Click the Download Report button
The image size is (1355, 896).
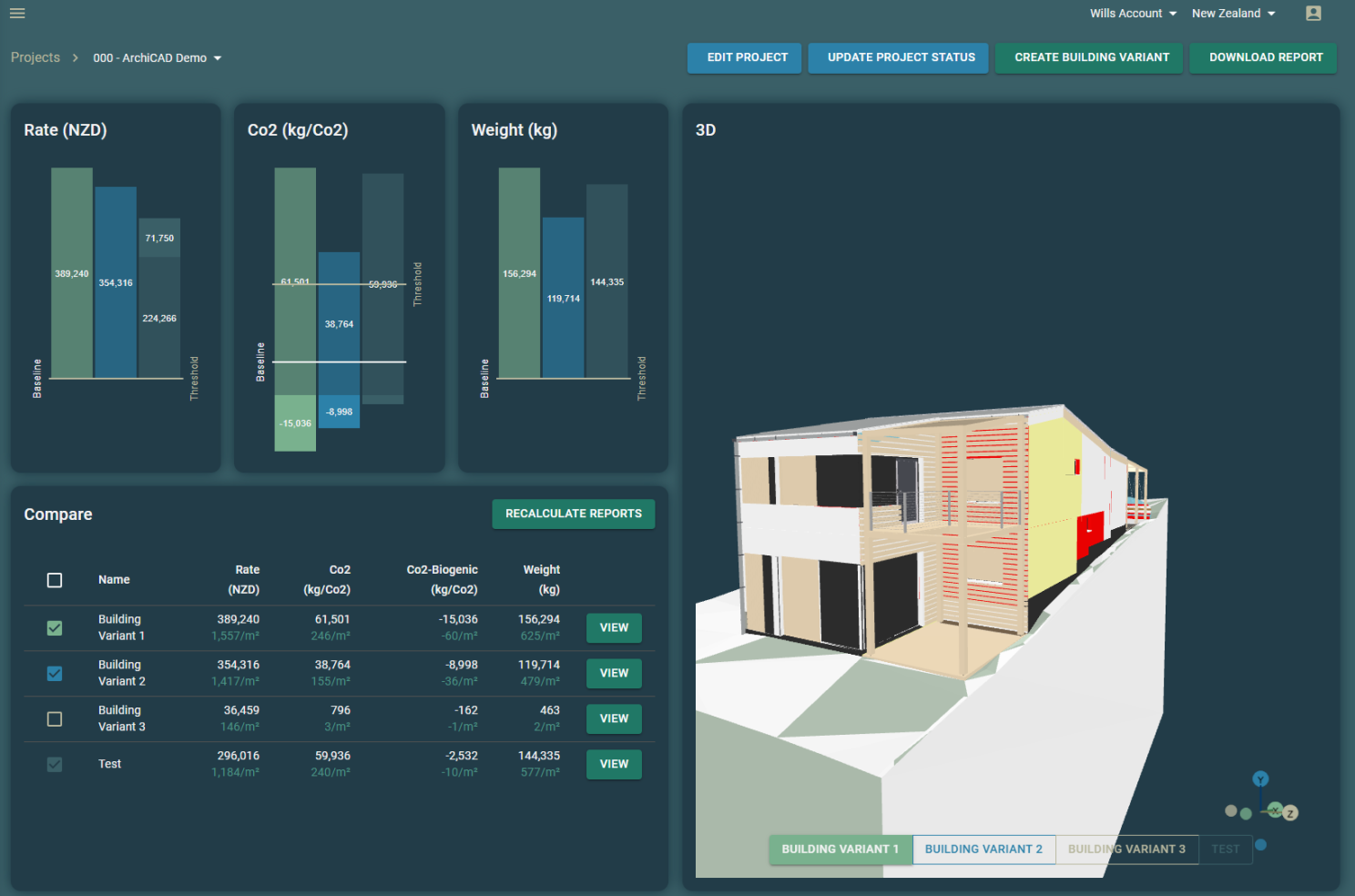click(x=1265, y=57)
